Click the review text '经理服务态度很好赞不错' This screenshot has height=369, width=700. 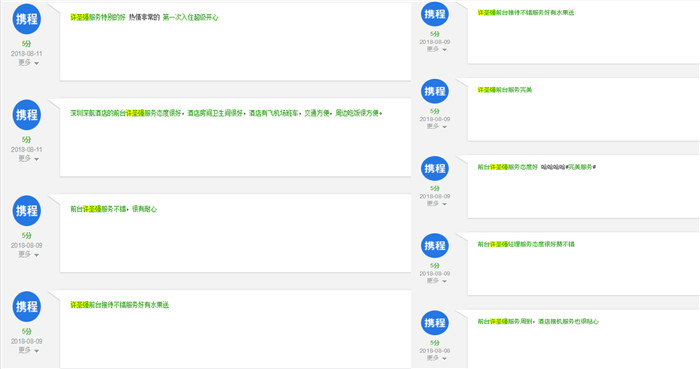click(541, 244)
